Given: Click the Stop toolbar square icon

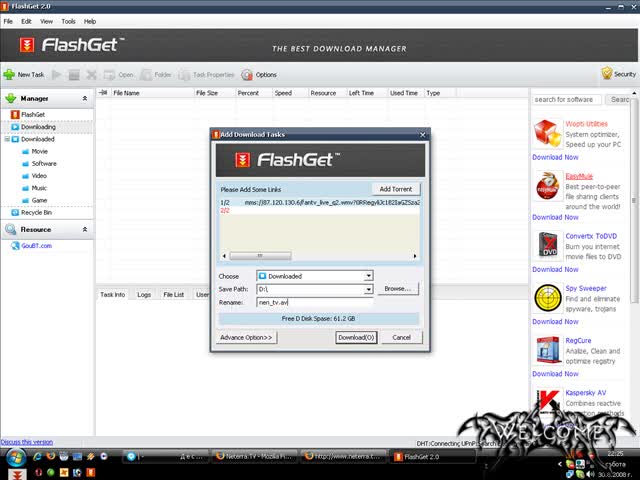Looking at the screenshot, I should pos(74,75).
